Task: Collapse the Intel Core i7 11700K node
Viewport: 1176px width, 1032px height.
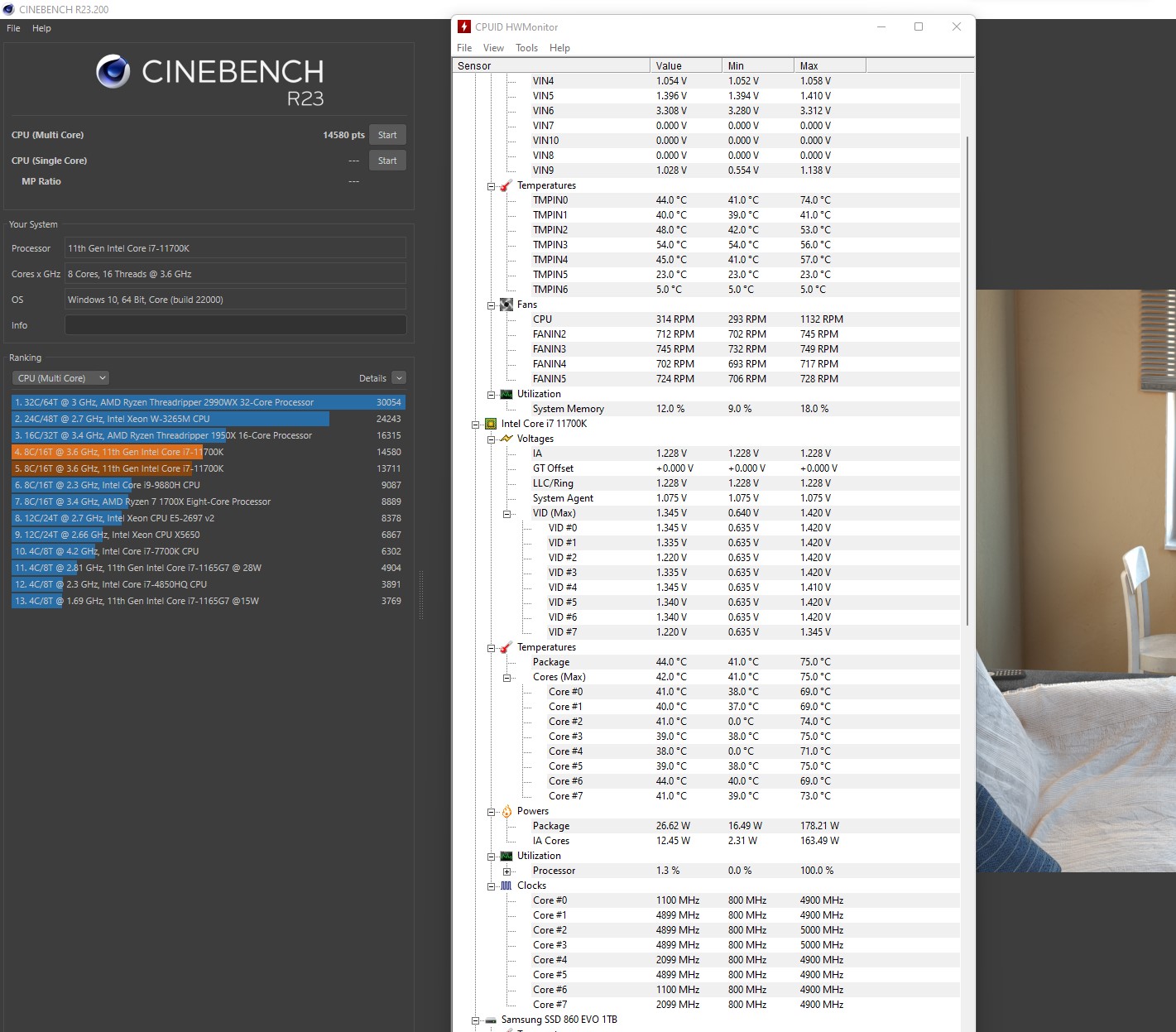Action: tap(476, 425)
